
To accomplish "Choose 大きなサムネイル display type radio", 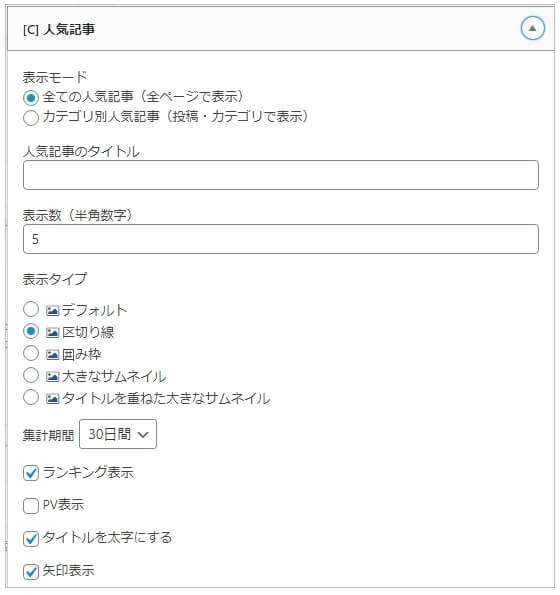I will [31, 375].
